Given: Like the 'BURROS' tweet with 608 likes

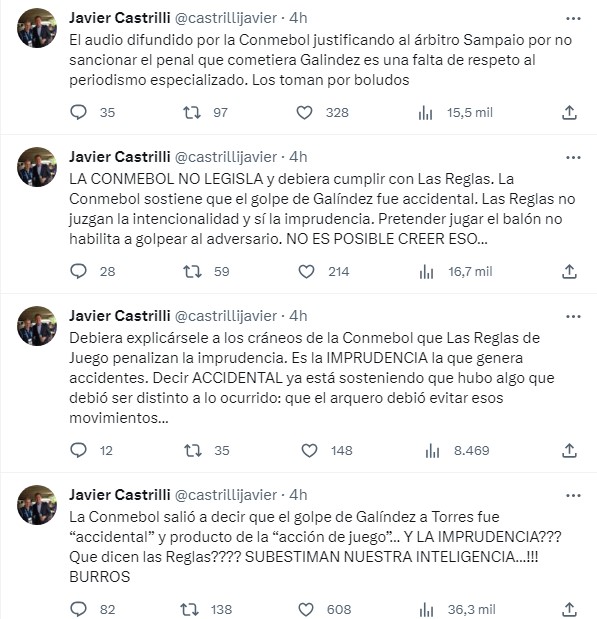Looking at the screenshot, I should [306, 610].
